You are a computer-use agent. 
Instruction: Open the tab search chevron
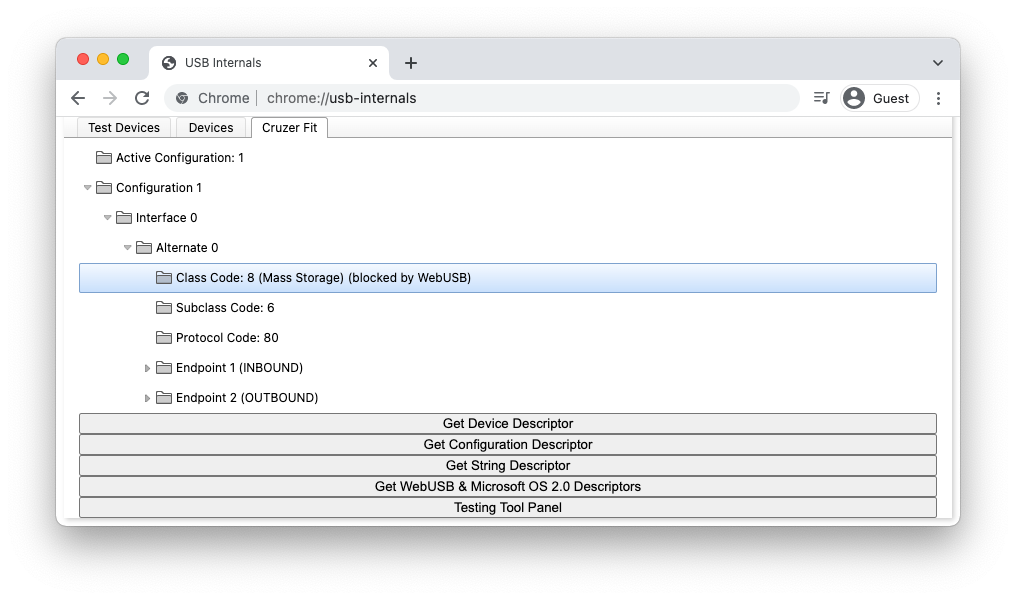pos(937,63)
